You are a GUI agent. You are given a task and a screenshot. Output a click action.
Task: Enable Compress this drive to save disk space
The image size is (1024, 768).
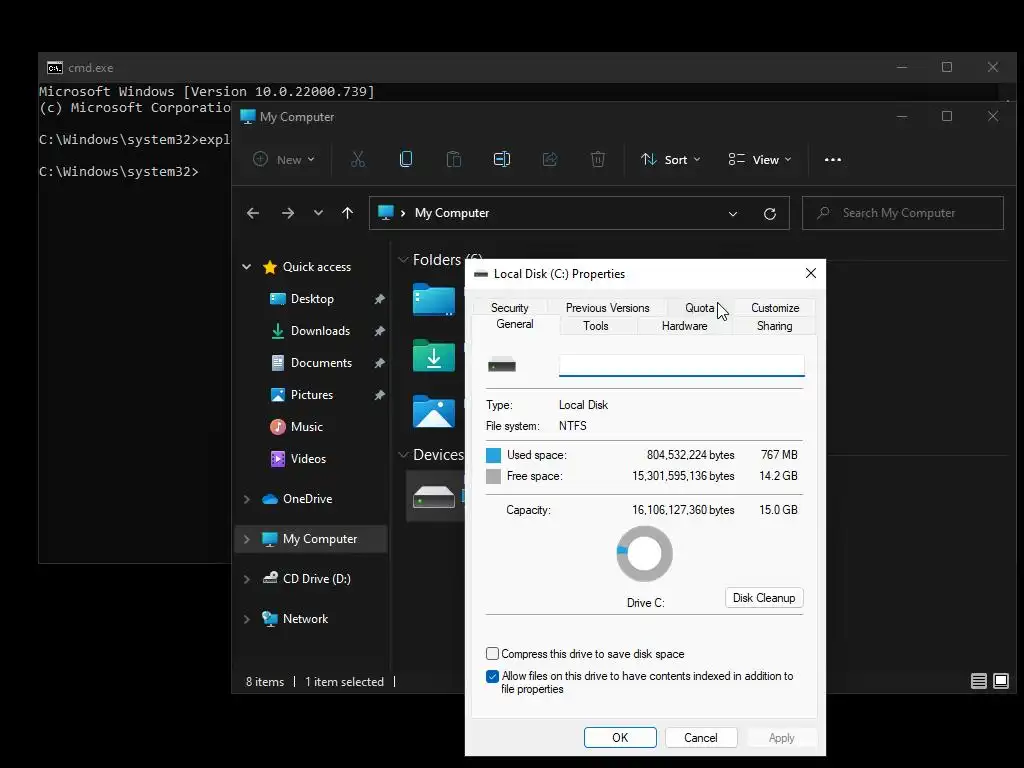[492, 654]
